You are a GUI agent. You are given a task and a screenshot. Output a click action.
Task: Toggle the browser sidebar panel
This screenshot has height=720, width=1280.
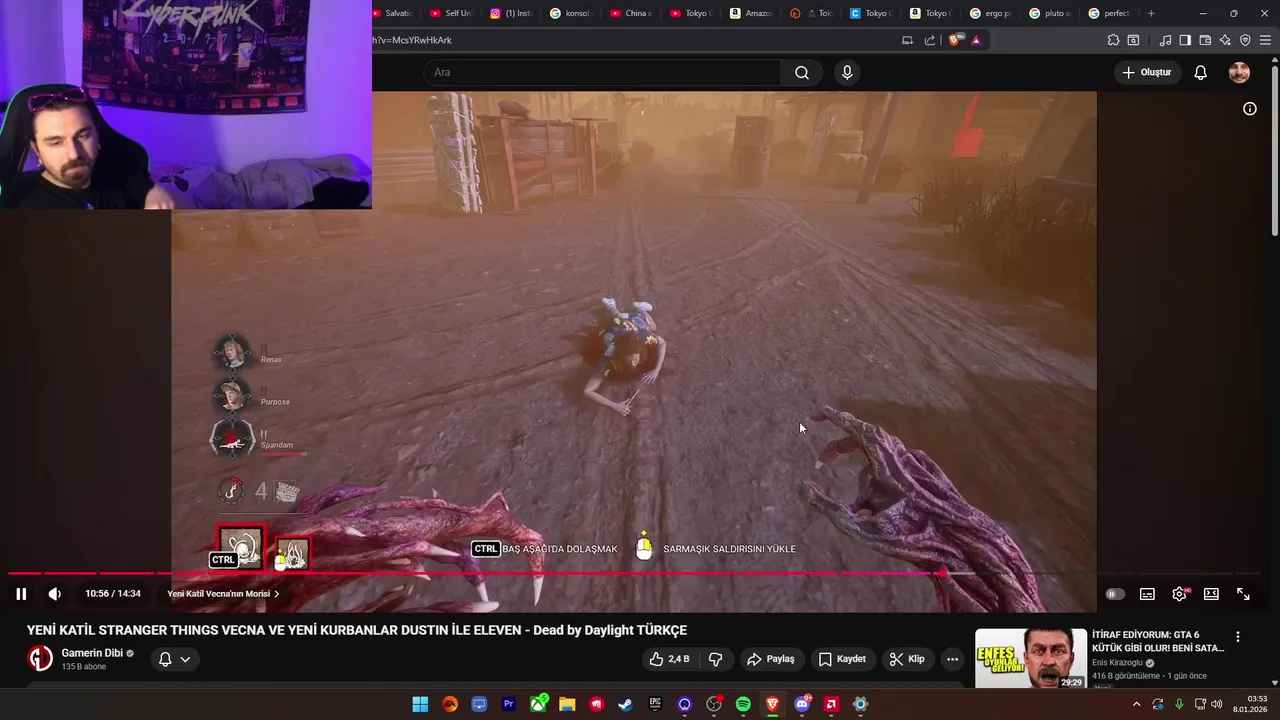click(x=1185, y=40)
